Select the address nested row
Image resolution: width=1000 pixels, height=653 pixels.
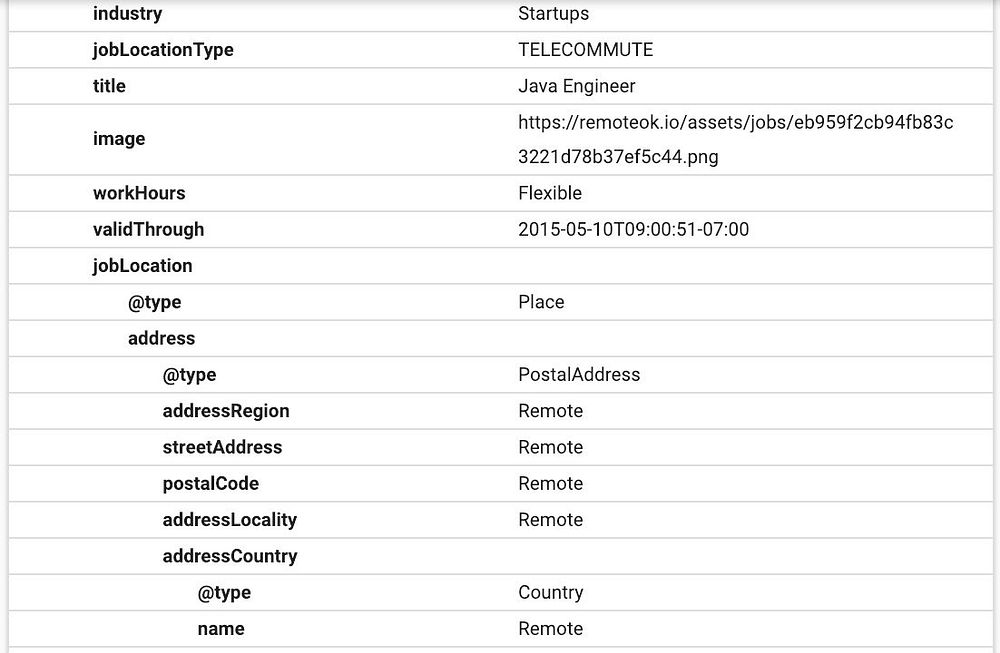(161, 338)
